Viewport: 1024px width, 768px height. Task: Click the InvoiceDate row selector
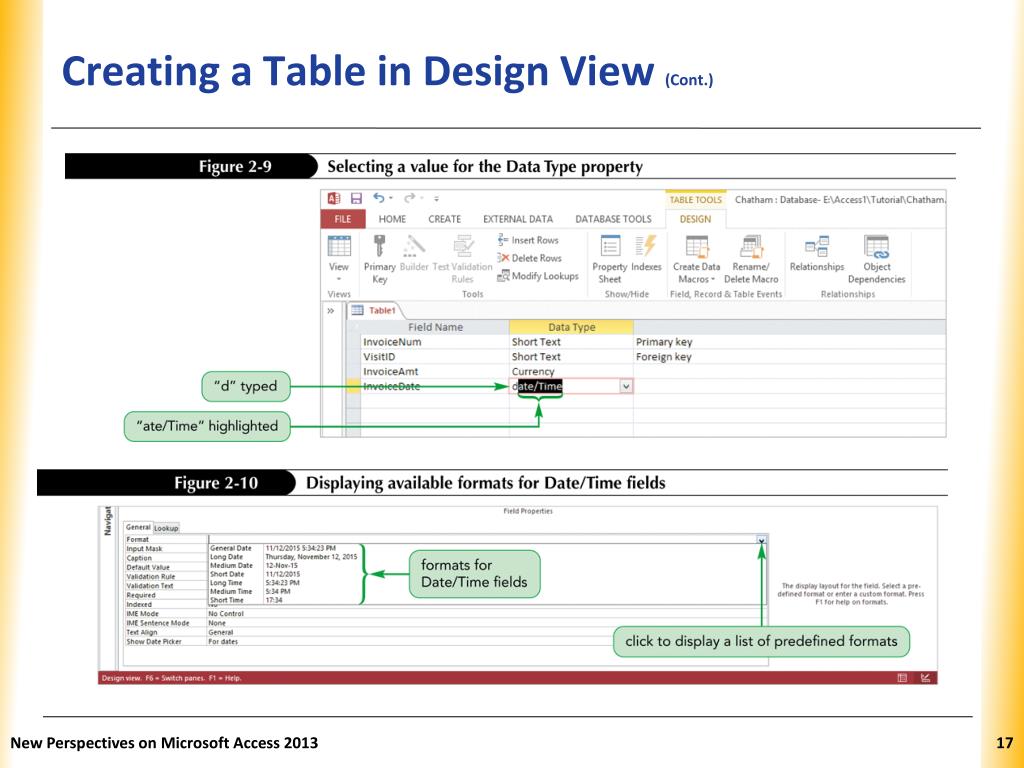pos(353,386)
